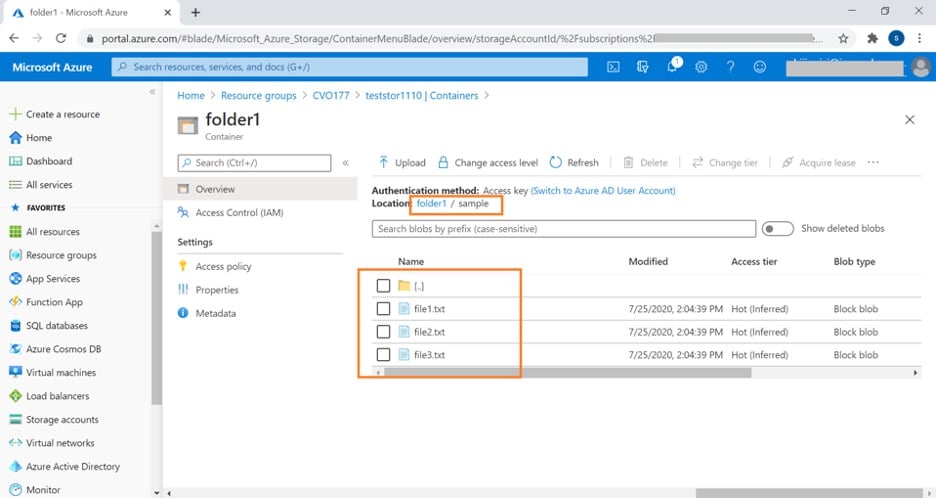Open Azure Active Directory in sidebar
The width and height of the screenshot is (936, 498).
pos(72,466)
